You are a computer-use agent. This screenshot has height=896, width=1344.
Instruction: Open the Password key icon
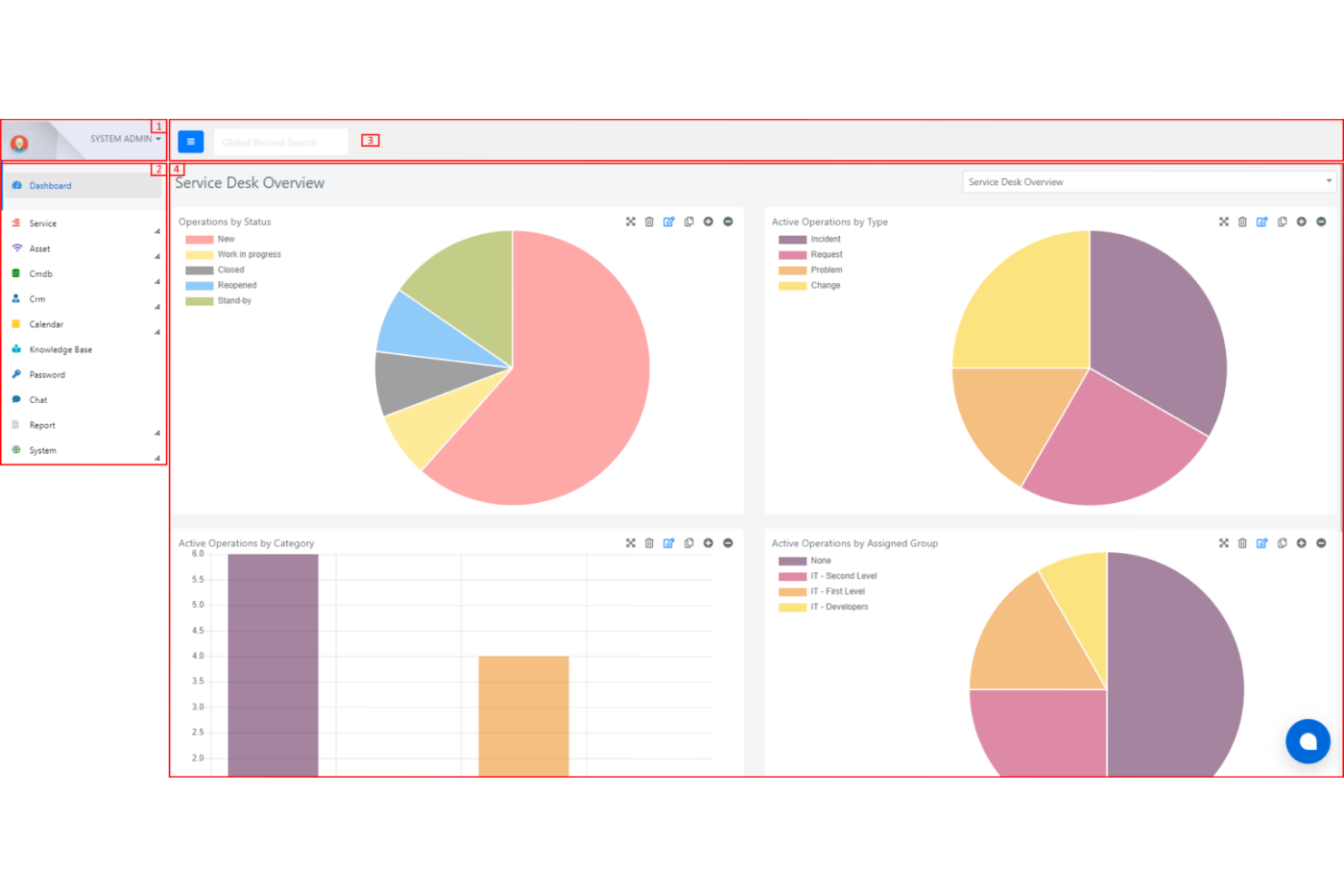coord(16,374)
